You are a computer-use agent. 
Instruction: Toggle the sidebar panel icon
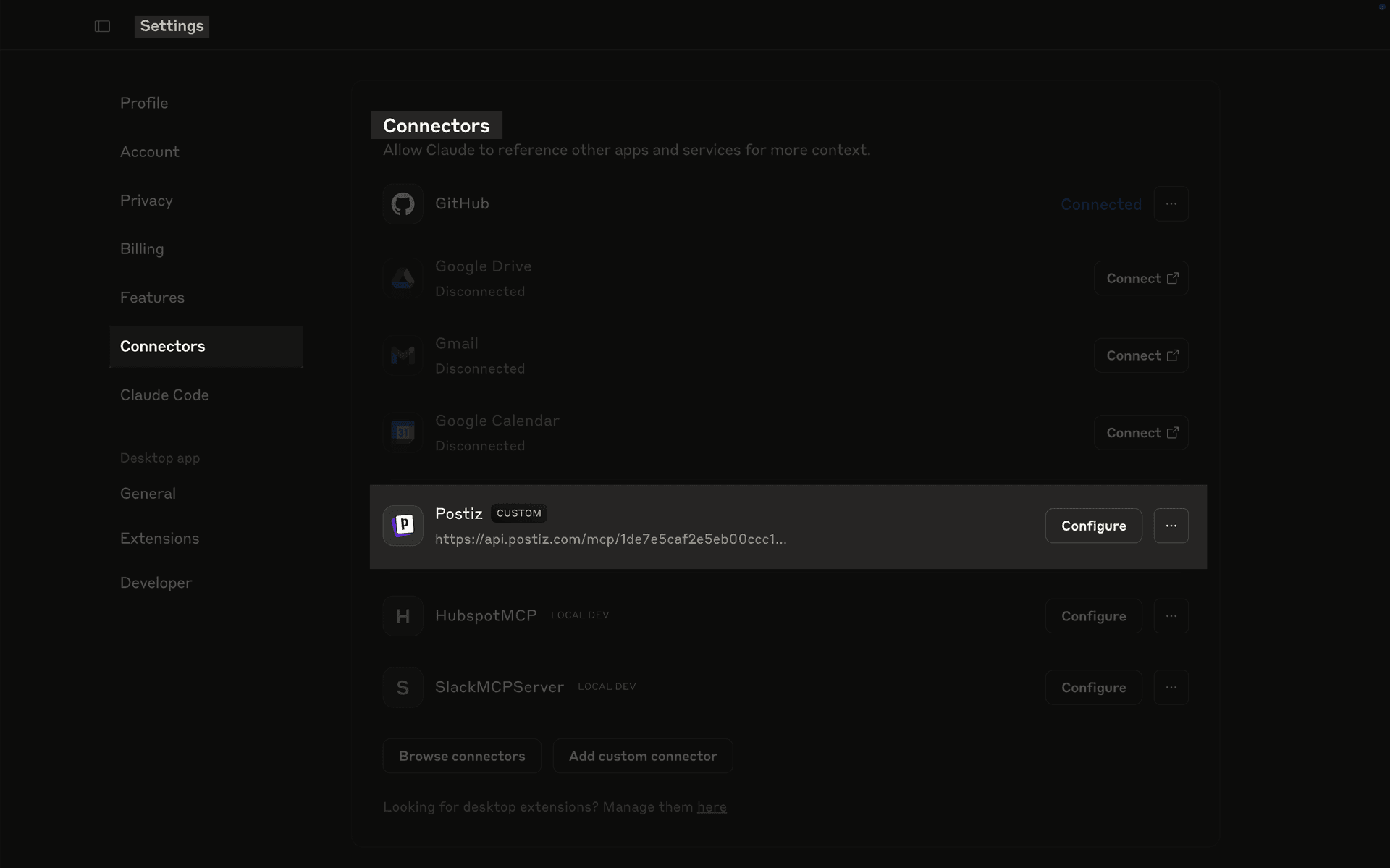coord(102,26)
